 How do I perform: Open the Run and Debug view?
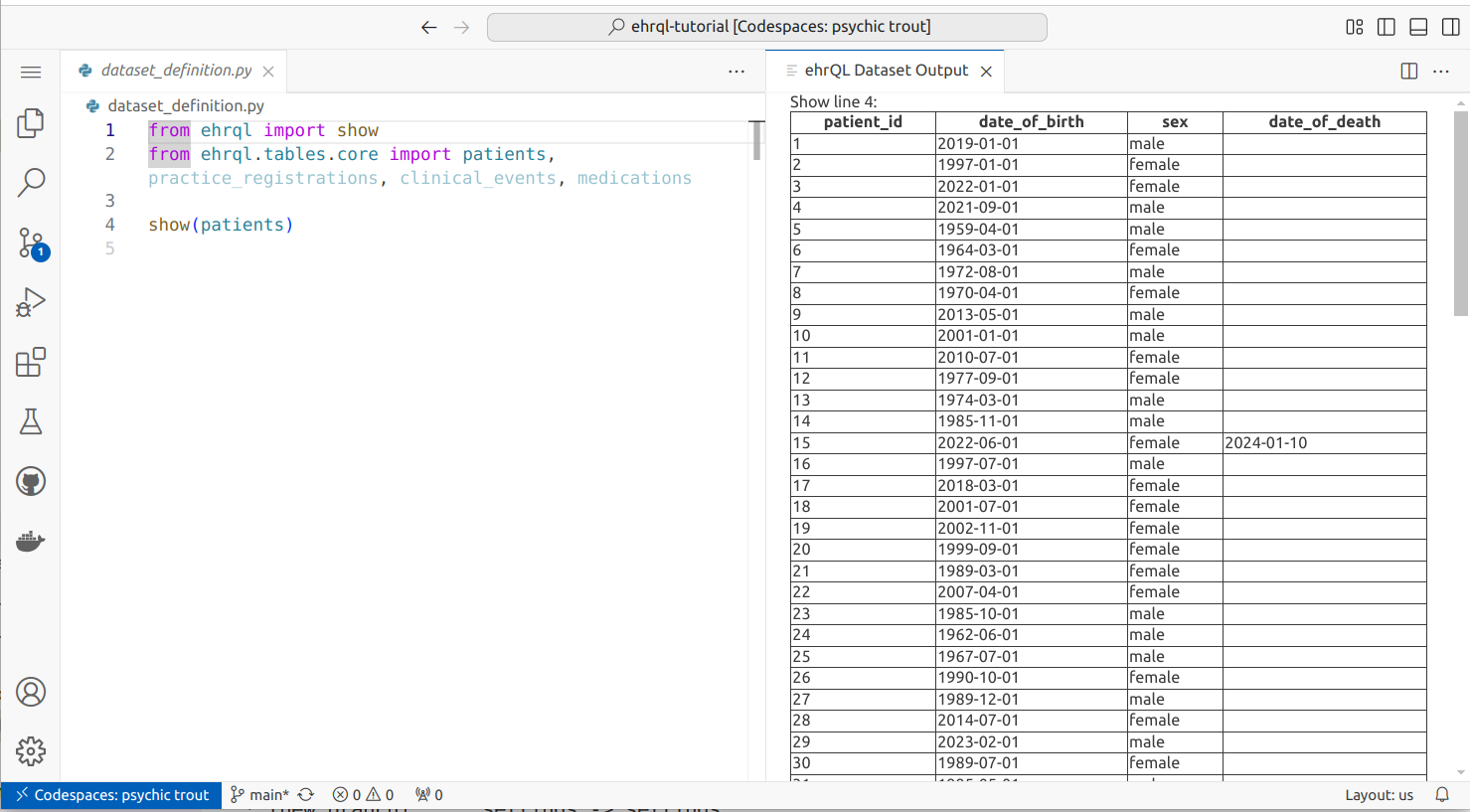[x=30, y=301]
